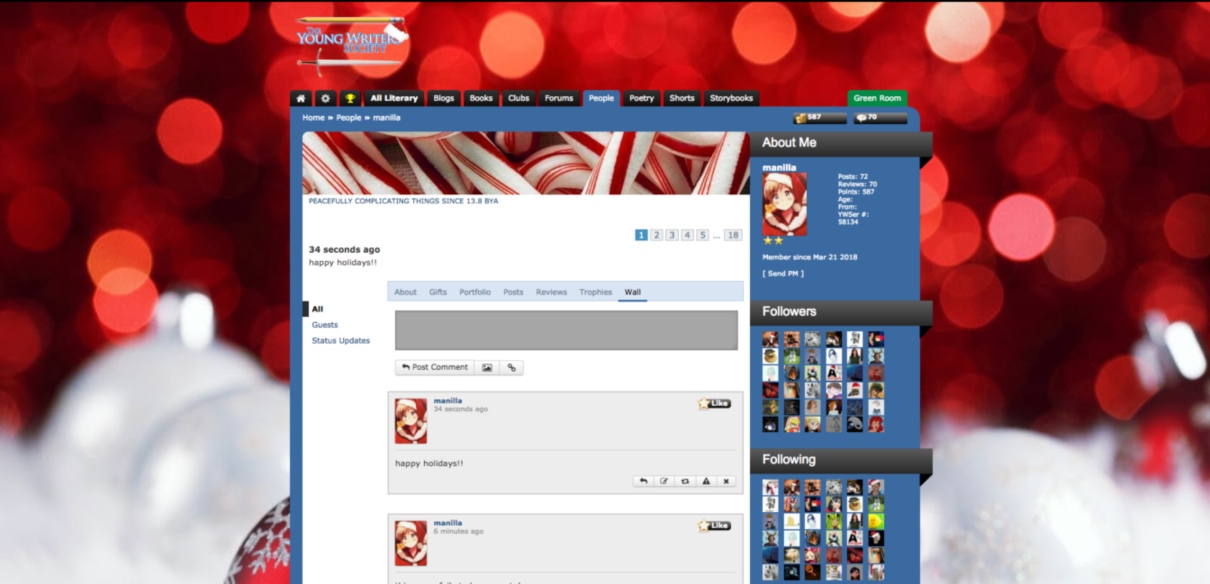Insert link using the chain icon
This screenshot has width=1210, height=584.
(x=511, y=367)
